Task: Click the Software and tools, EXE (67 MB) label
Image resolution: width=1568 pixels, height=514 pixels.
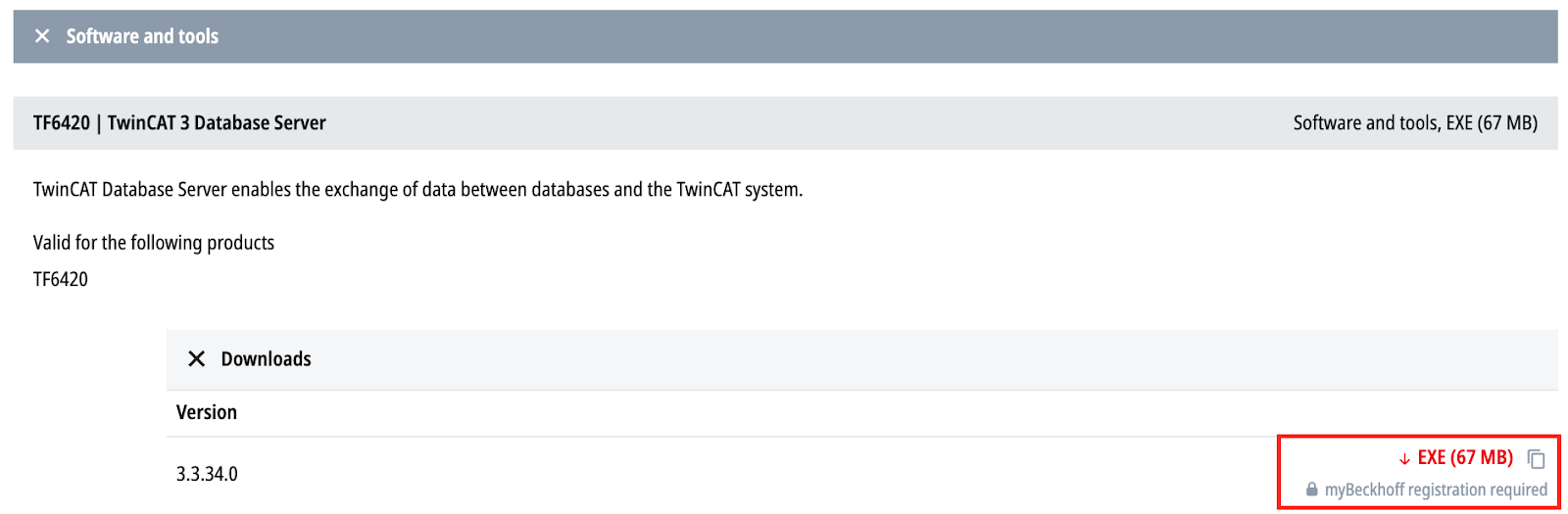Action: pyautogui.click(x=1415, y=122)
